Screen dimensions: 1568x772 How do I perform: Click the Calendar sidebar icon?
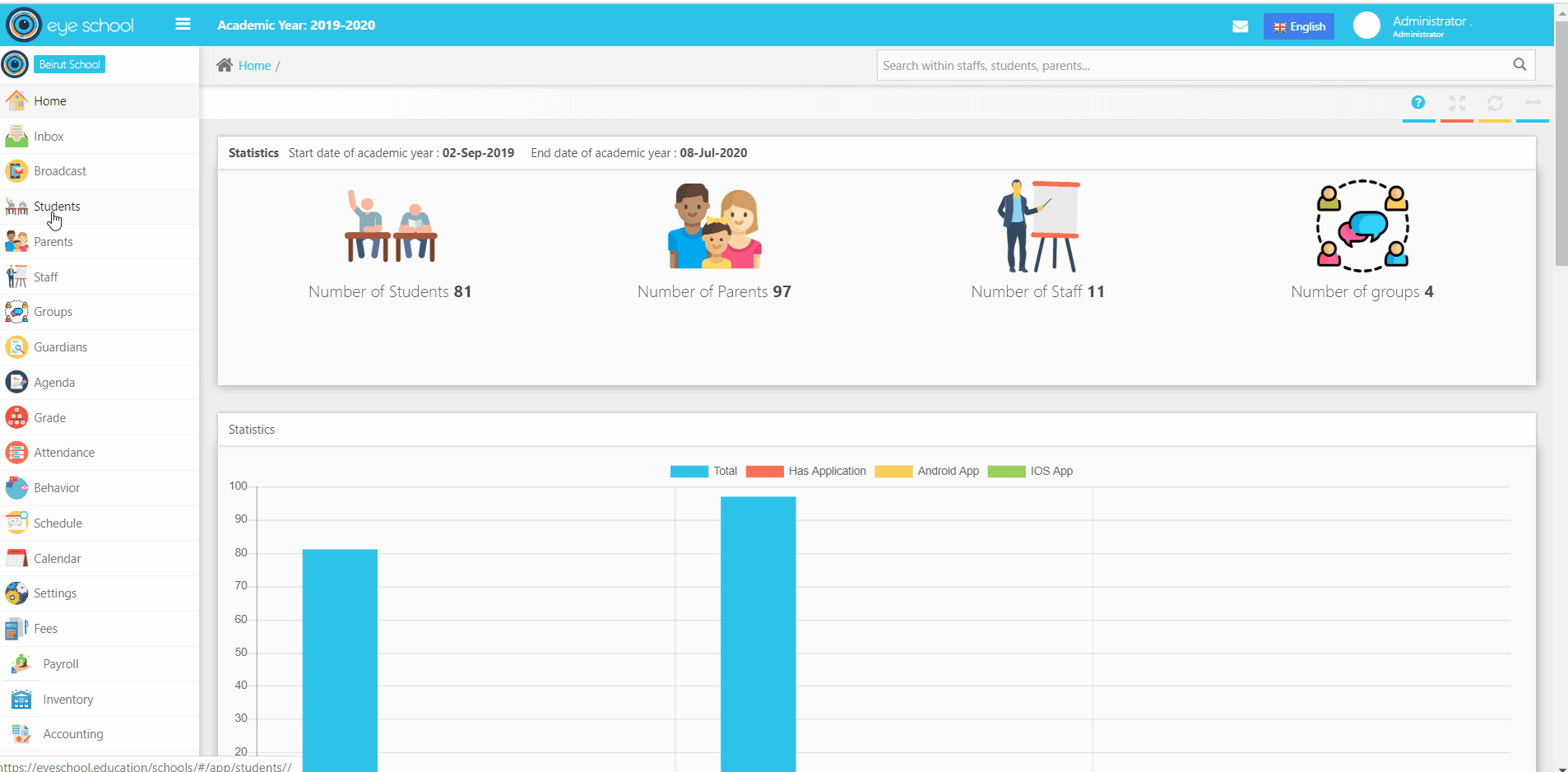16,559
